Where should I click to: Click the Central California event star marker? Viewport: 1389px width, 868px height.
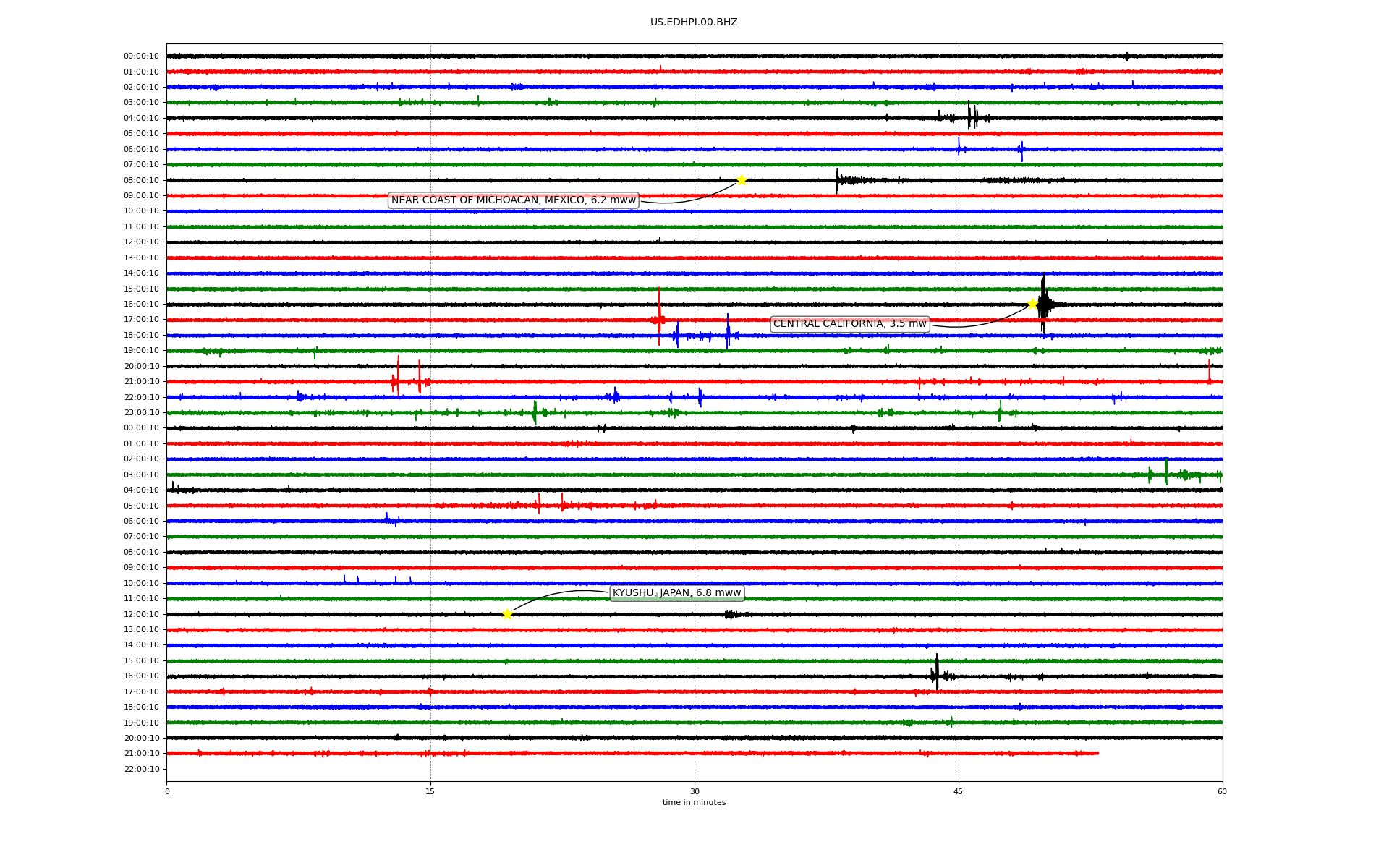point(1032,304)
